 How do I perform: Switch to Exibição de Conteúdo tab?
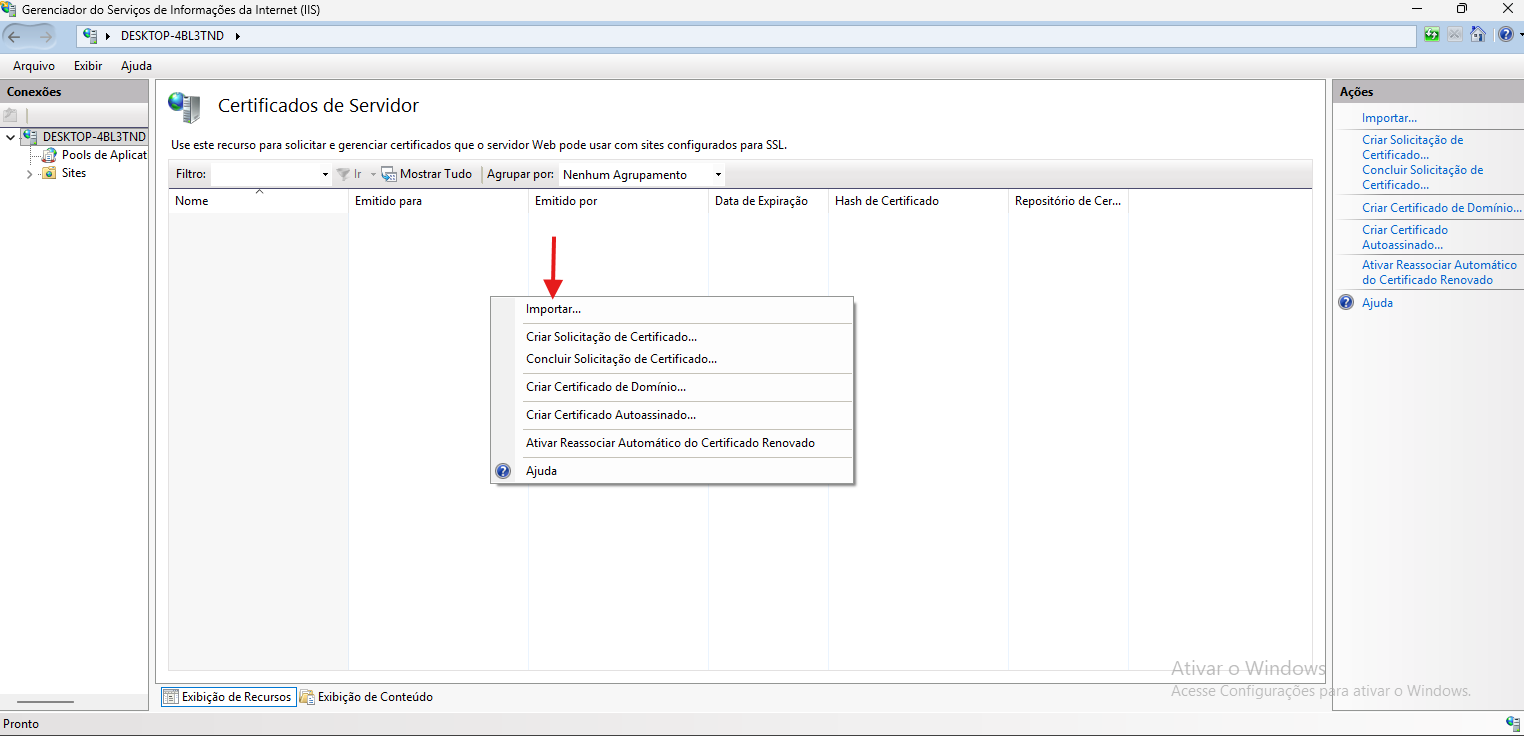(367, 697)
